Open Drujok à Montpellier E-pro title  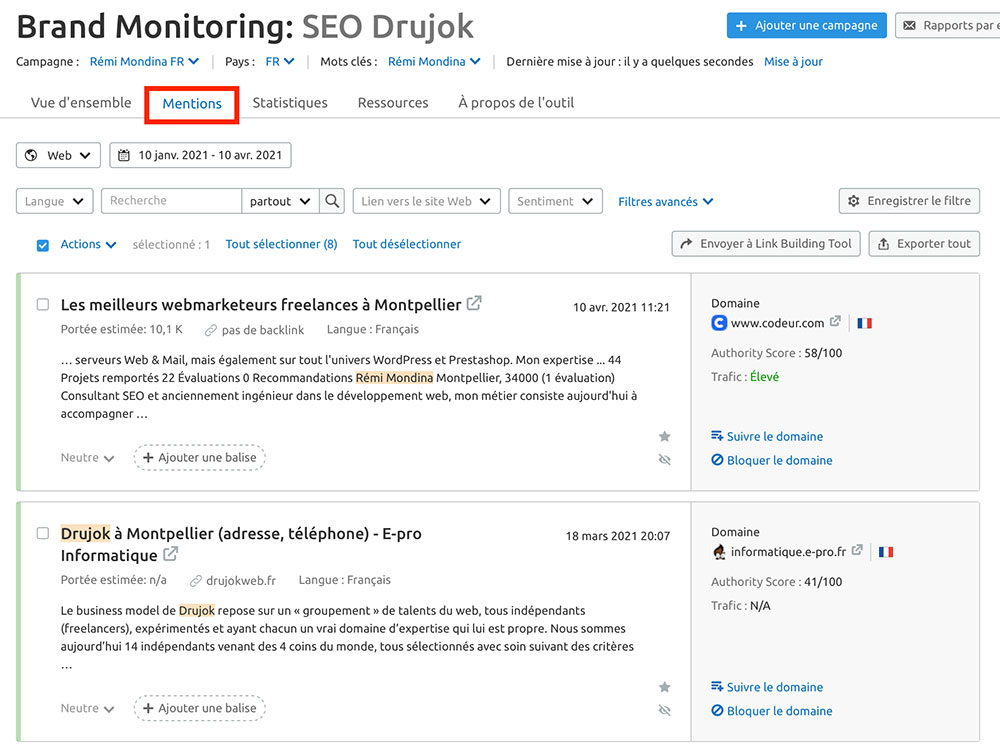[x=241, y=544]
